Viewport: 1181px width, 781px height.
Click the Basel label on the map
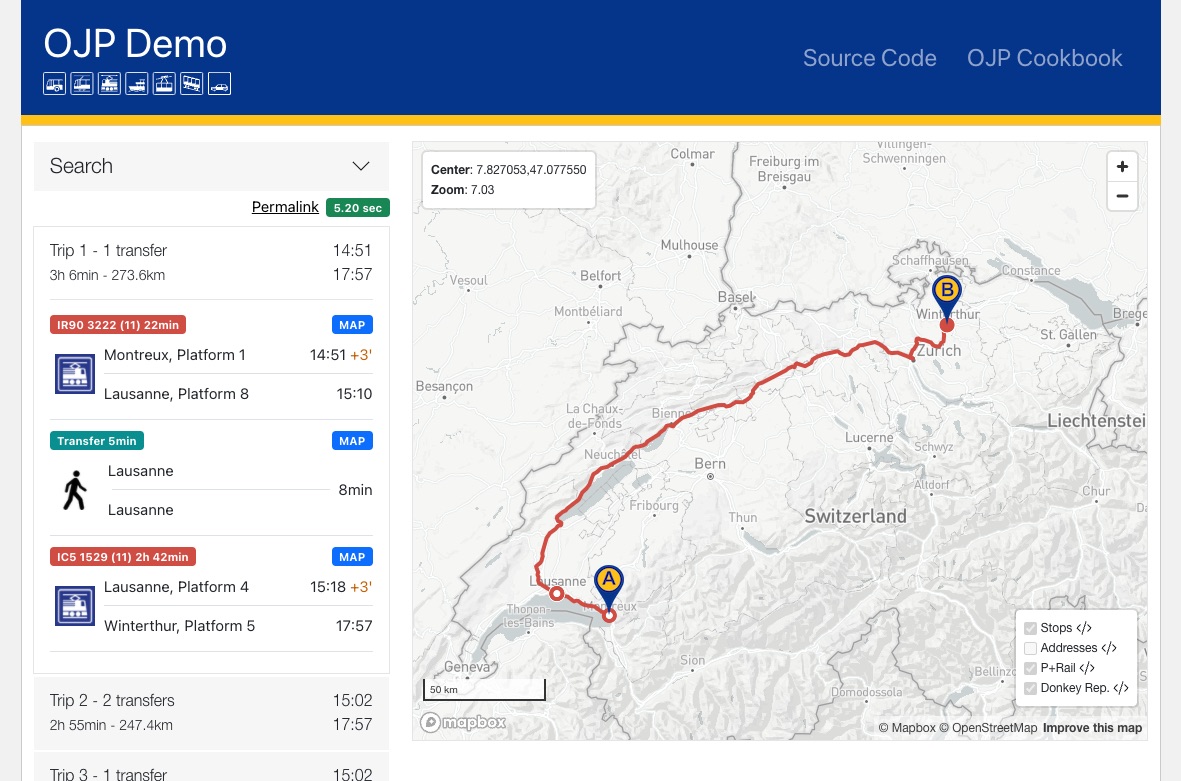pyautogui.click(x=735, y=297)
